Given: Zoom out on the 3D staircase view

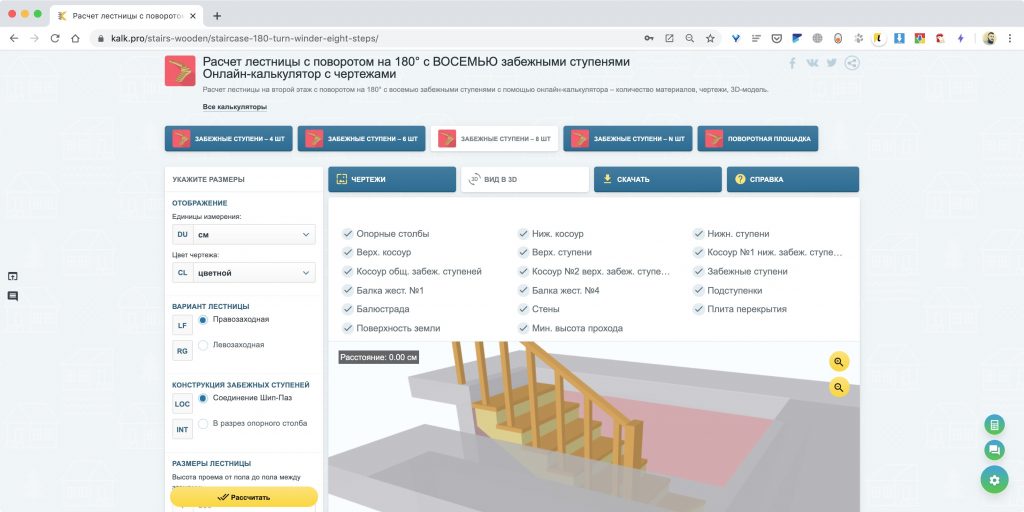Looking at the screenshot, I should 839,387.
